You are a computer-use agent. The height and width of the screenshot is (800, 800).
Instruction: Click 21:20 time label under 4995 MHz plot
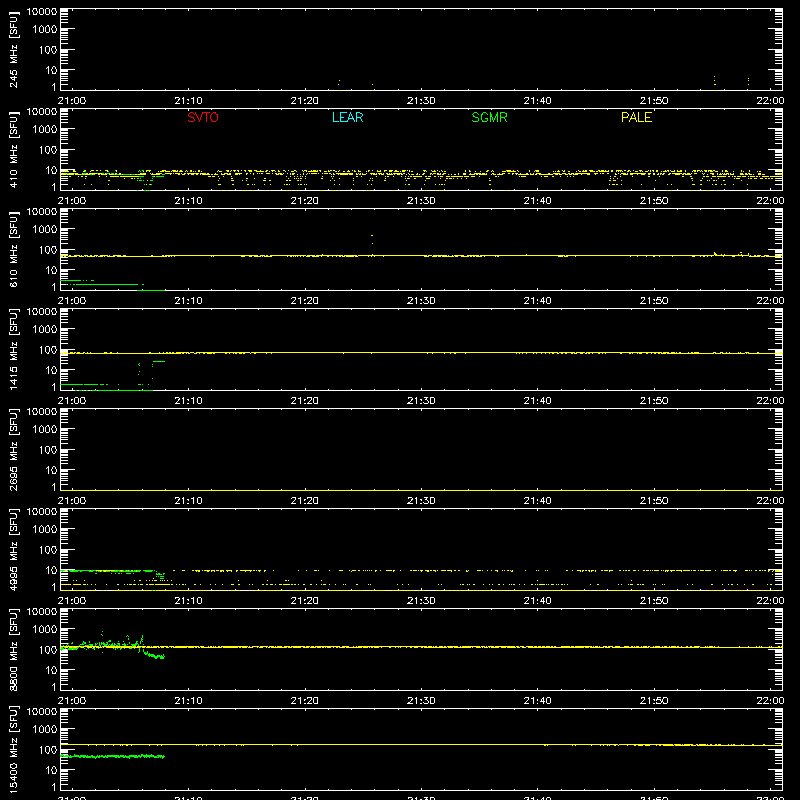(x=305, y=601)
